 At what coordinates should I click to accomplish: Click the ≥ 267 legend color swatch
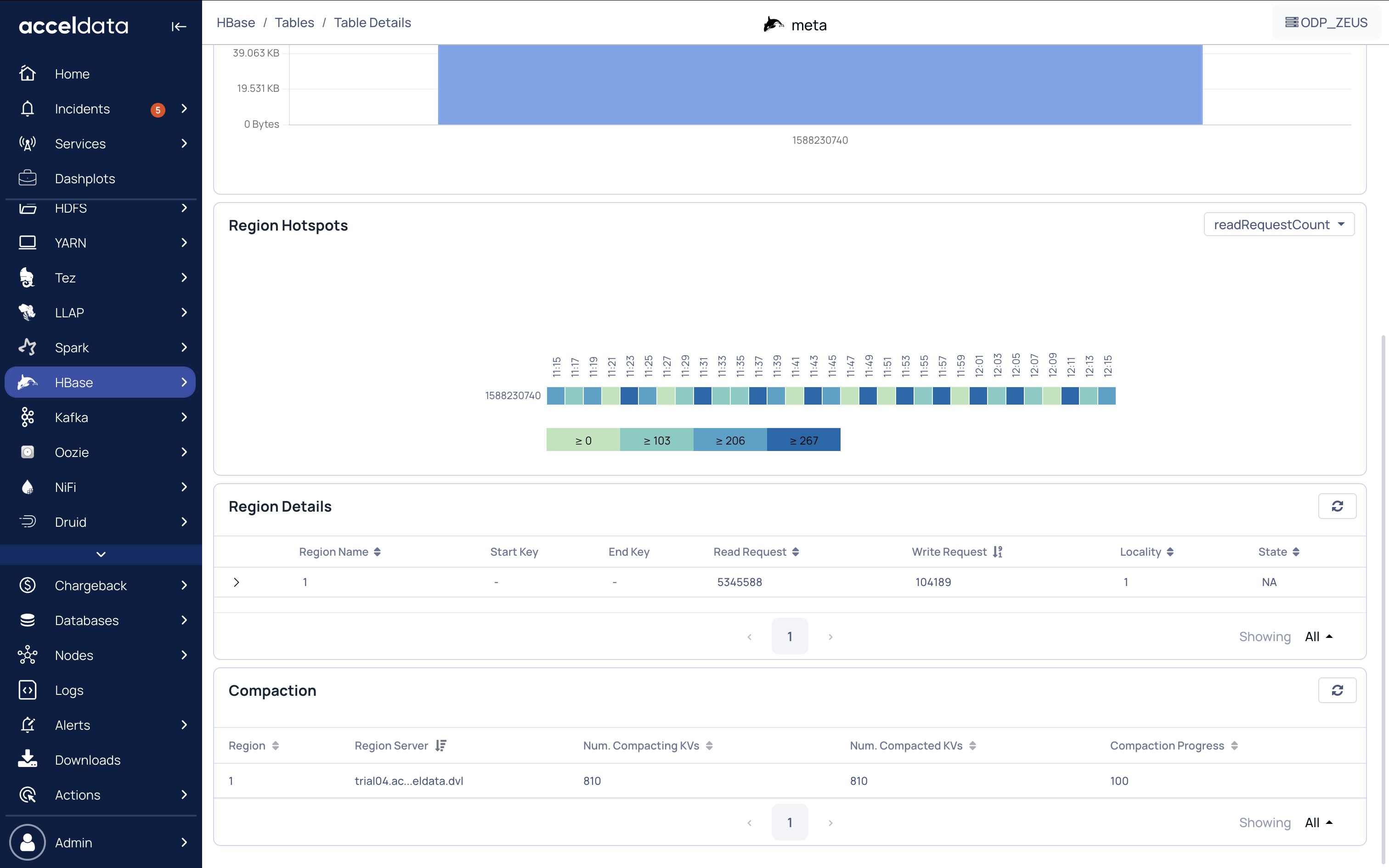(803, 440)
